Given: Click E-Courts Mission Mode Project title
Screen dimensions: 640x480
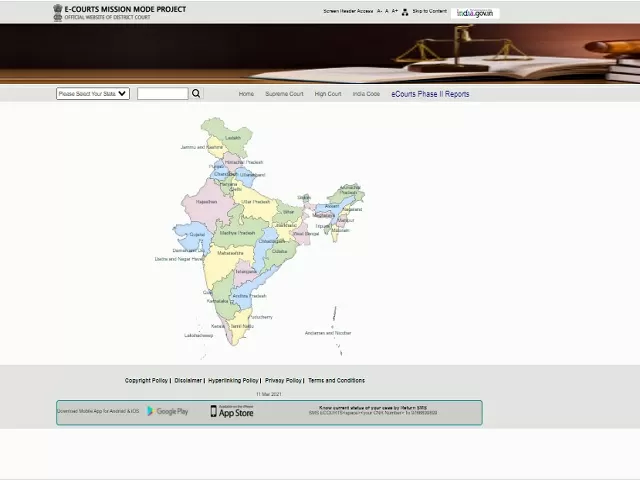Looking at the screenshot, I should [x=125, y=9].
